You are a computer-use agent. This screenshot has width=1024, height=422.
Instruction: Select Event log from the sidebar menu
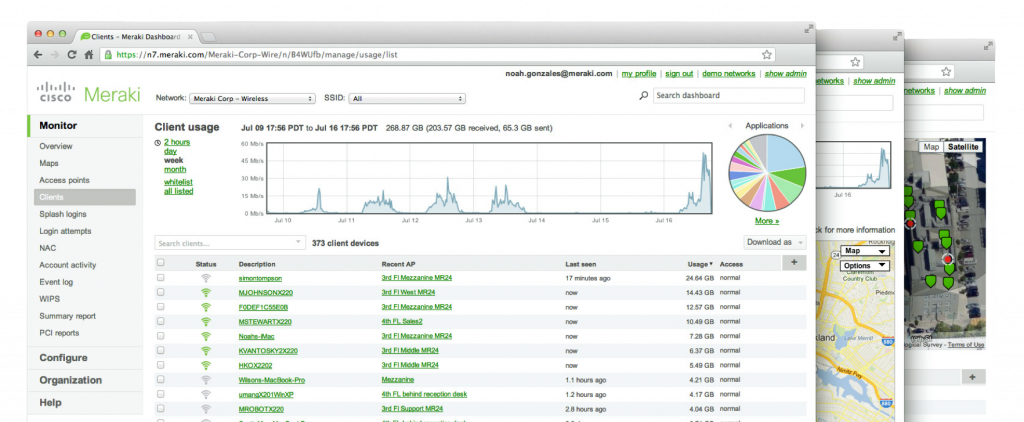click(x=56, y=282)
